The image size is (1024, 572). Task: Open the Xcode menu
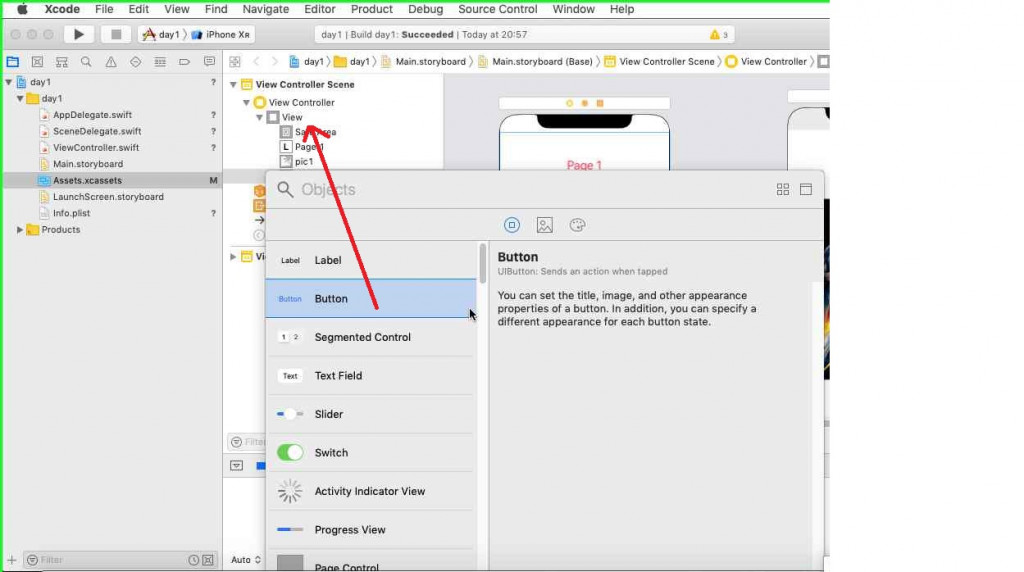pyautogui.click(x=62, y=9)
